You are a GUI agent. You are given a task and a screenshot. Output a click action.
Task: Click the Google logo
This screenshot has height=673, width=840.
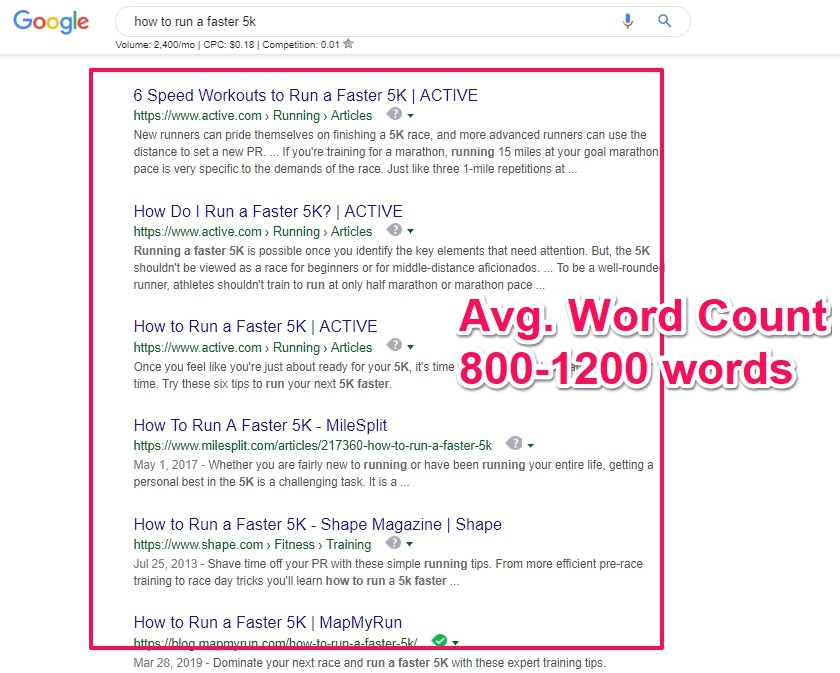click(51, 21)
